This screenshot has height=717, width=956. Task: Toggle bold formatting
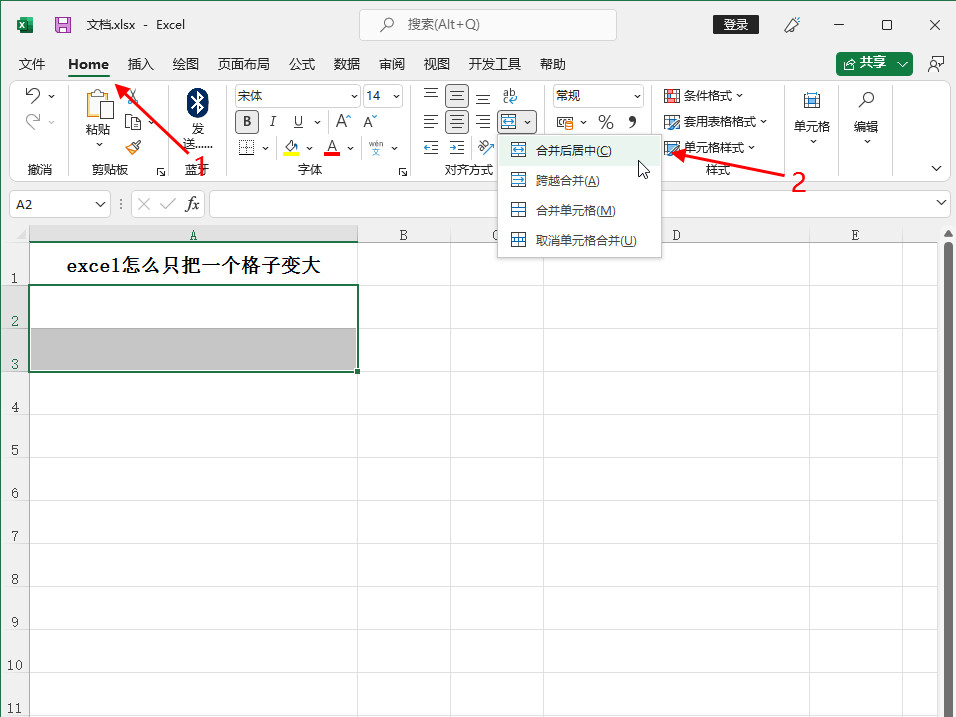[x=247, y=121]
